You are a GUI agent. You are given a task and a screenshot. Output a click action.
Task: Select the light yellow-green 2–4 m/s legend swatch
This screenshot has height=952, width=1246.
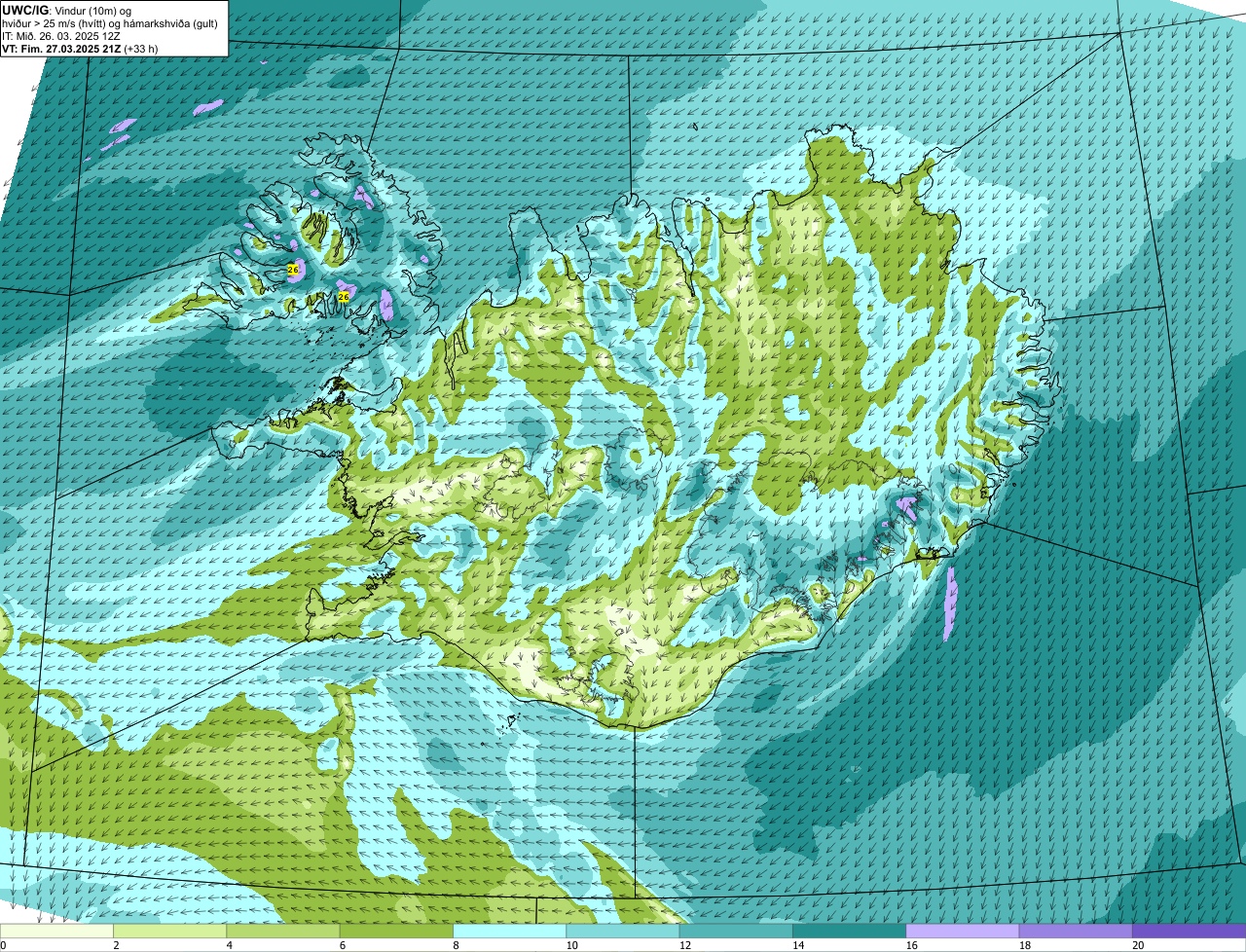click(x=170, y=932)
